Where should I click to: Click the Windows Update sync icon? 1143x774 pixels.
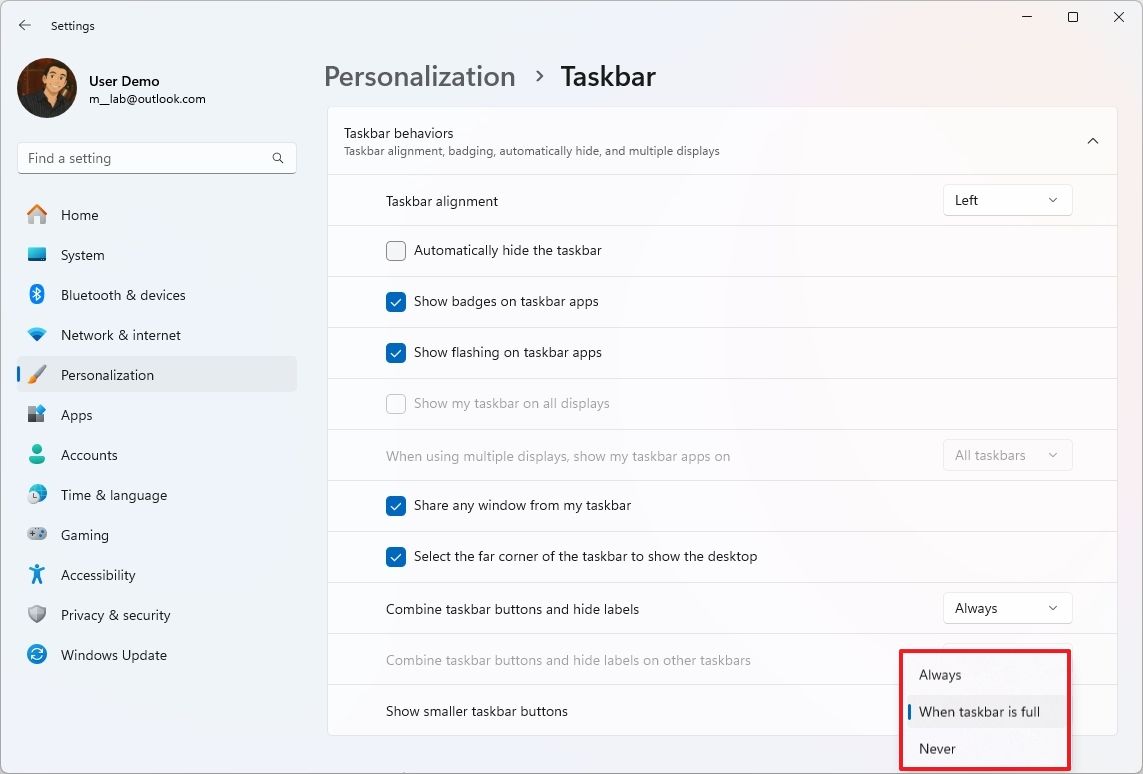[37, 655]
